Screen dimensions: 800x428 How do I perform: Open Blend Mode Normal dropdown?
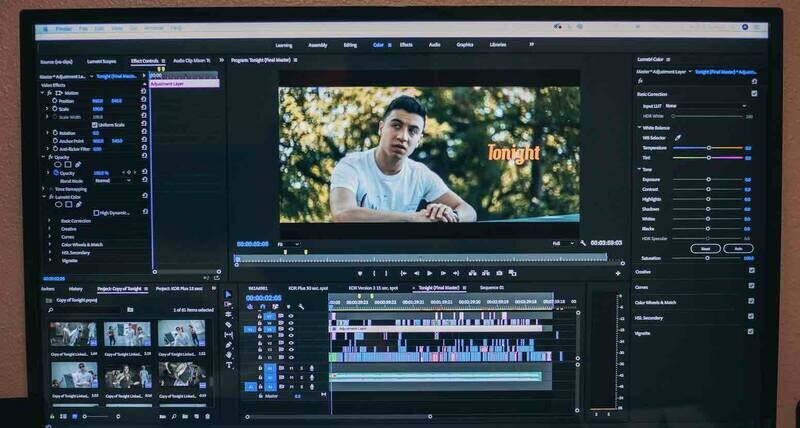coord(112,181)
